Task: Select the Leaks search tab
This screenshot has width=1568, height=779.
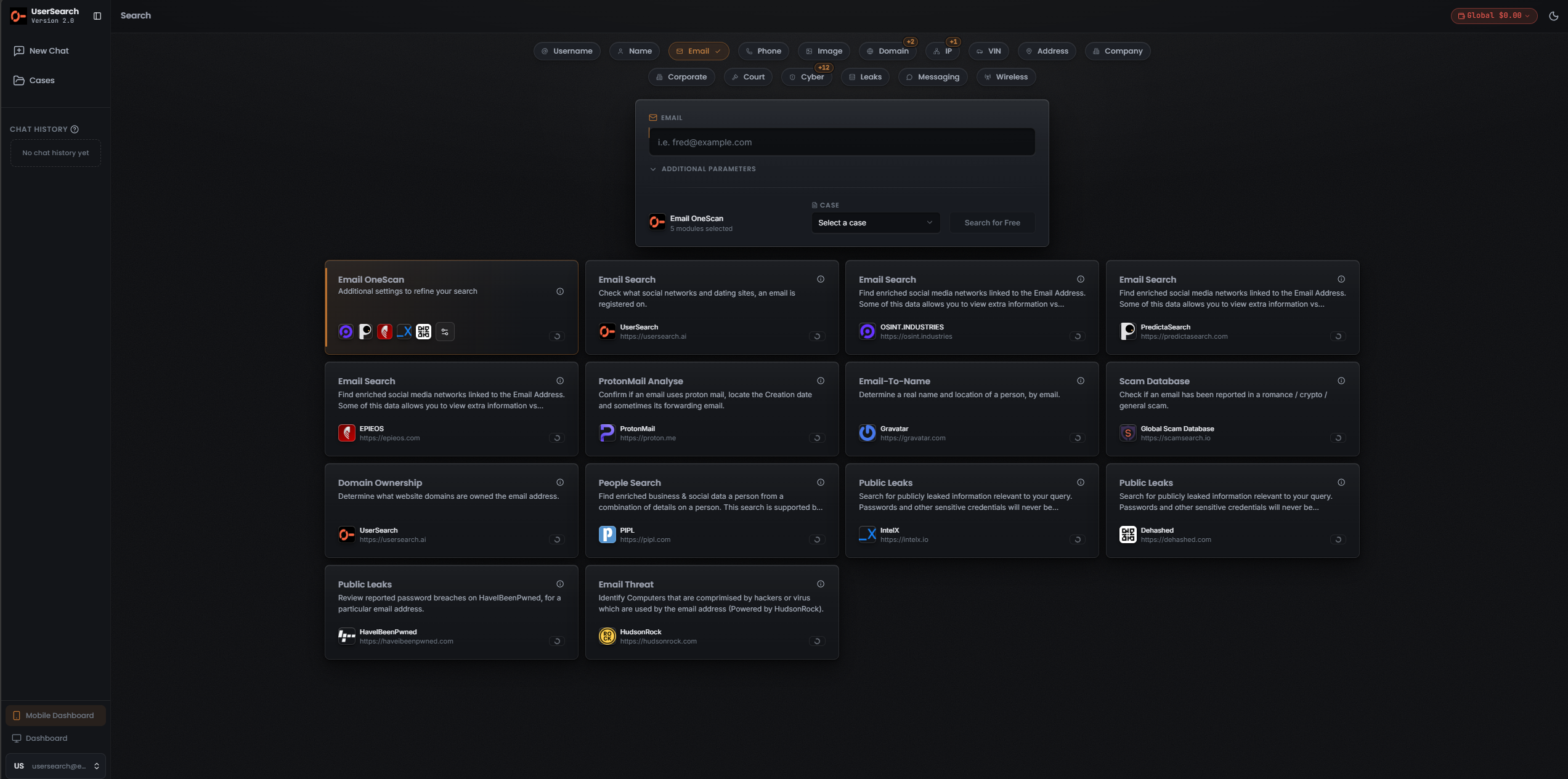Action: pyautogui.click(x=865, y=77)
